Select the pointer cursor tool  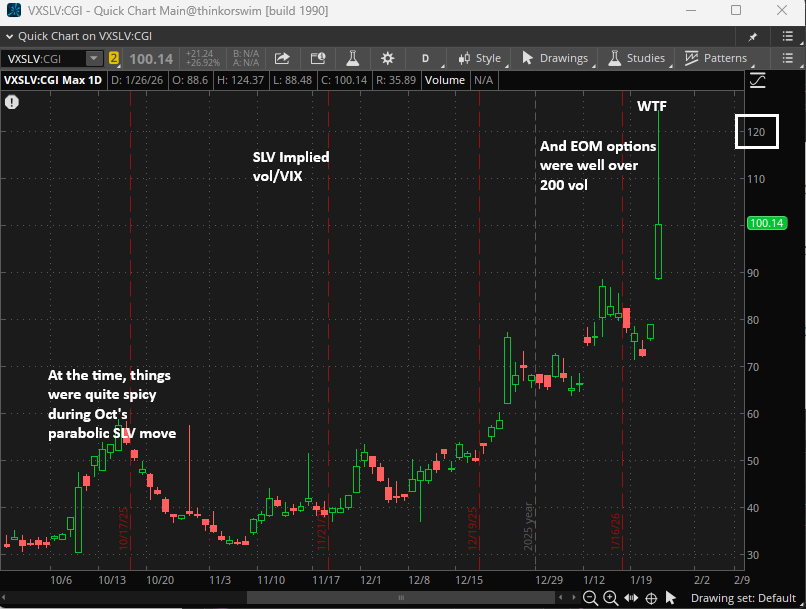(670, 598)
